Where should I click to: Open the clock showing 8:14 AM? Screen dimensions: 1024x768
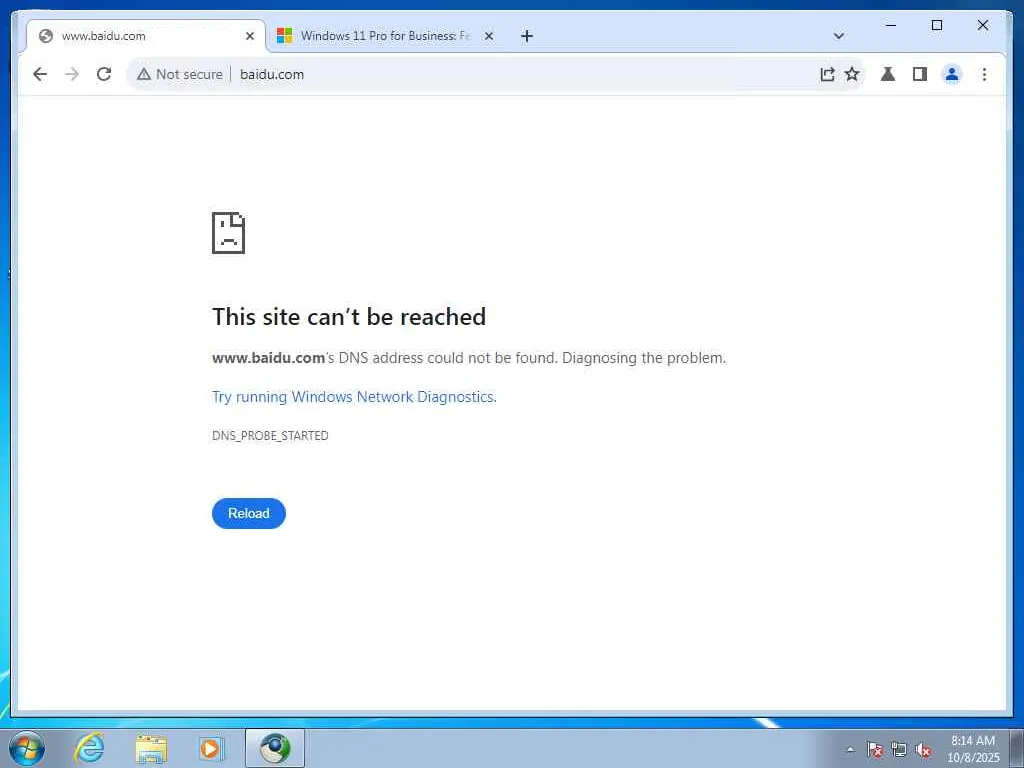[x=973, y=749]
